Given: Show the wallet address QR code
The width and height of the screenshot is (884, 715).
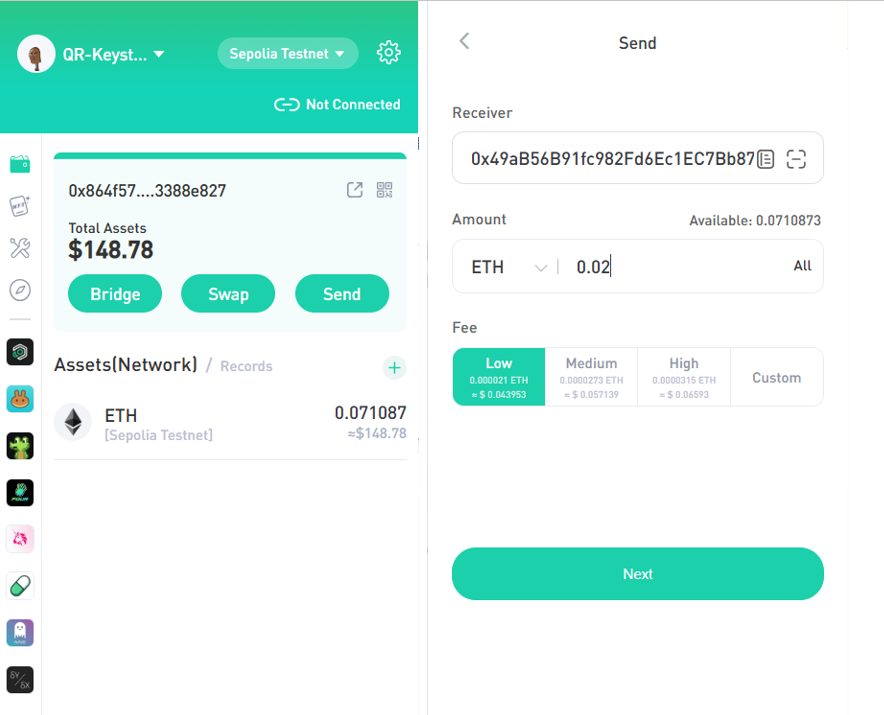Looking at the screenshot, I should [x=385, y=190].
